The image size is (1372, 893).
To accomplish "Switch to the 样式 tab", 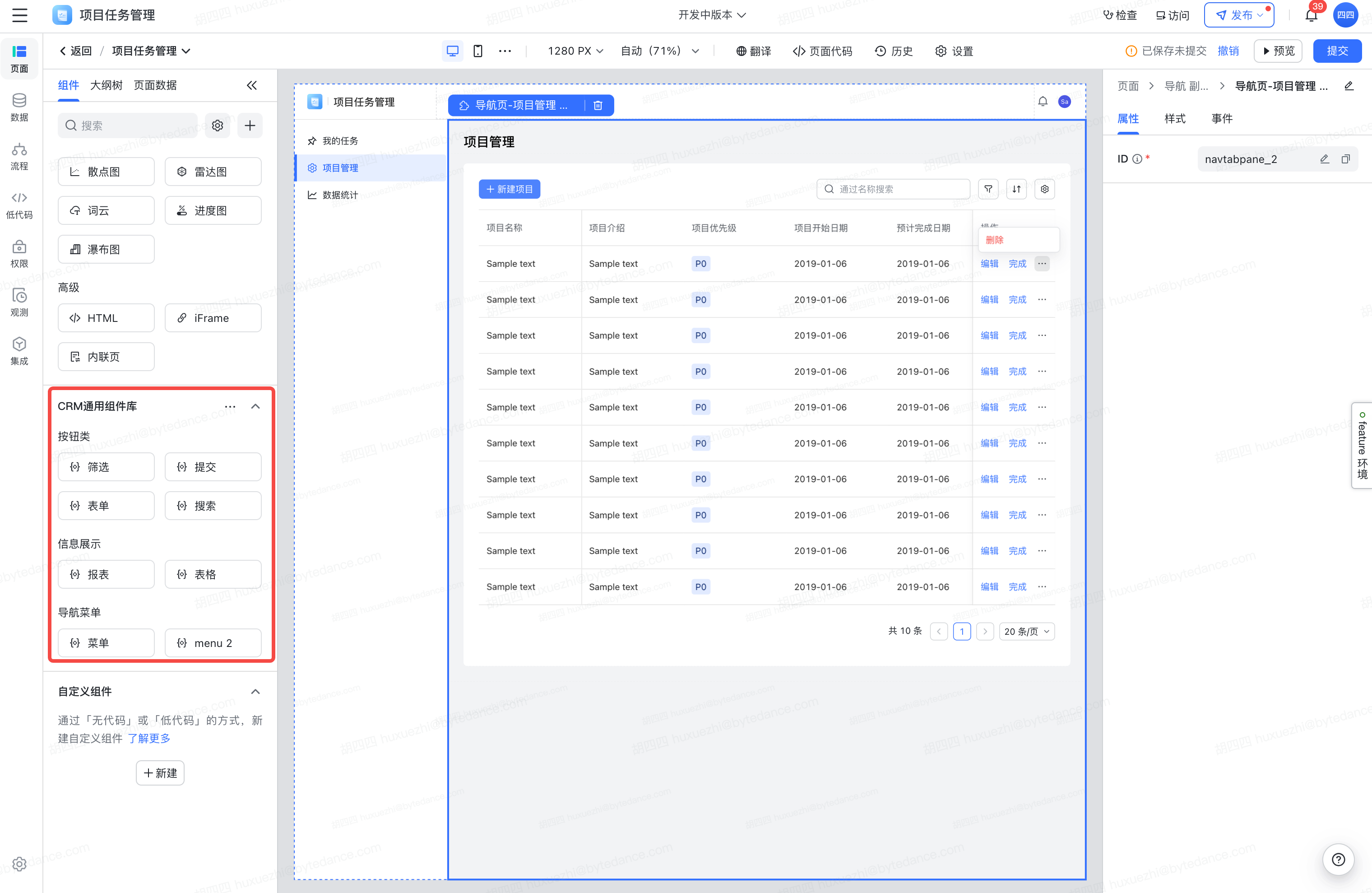I will (x=1175, y=119).
